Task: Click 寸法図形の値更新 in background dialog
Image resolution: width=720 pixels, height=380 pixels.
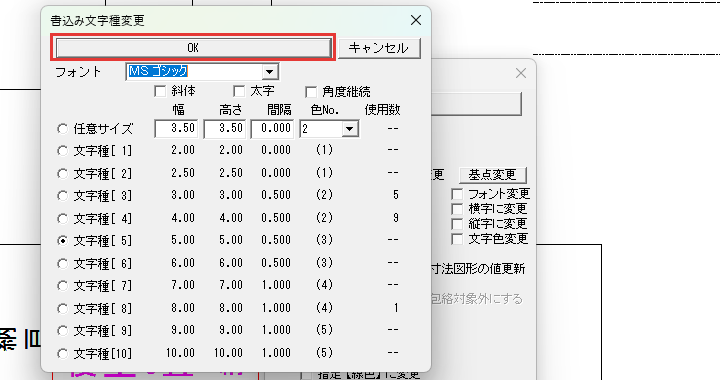Action: [478, 268]
